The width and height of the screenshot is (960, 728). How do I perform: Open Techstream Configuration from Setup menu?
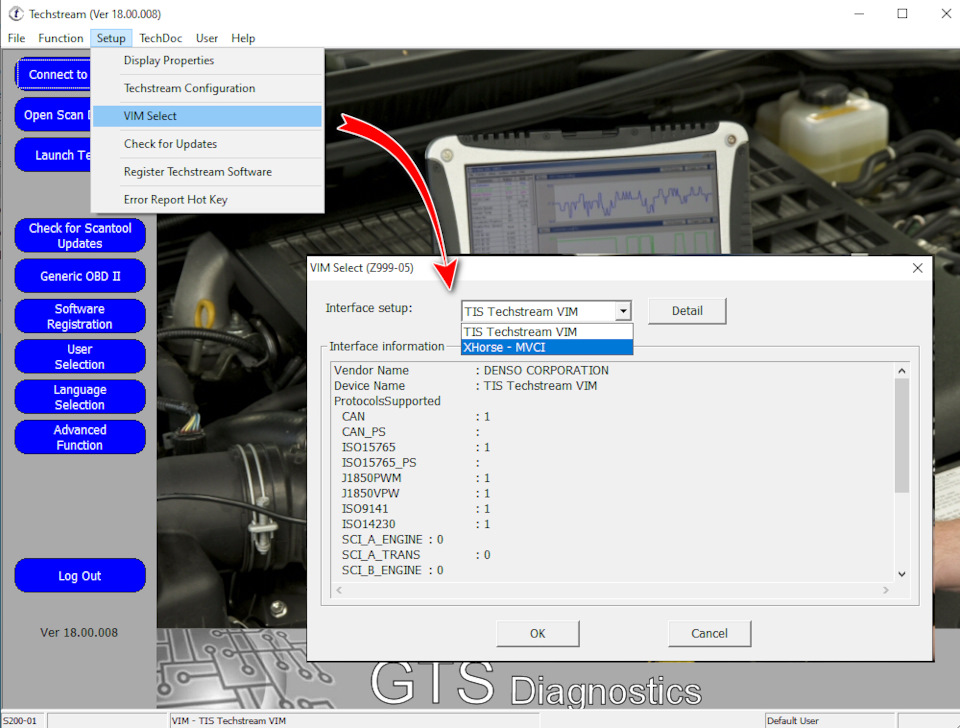pos(208,88)
